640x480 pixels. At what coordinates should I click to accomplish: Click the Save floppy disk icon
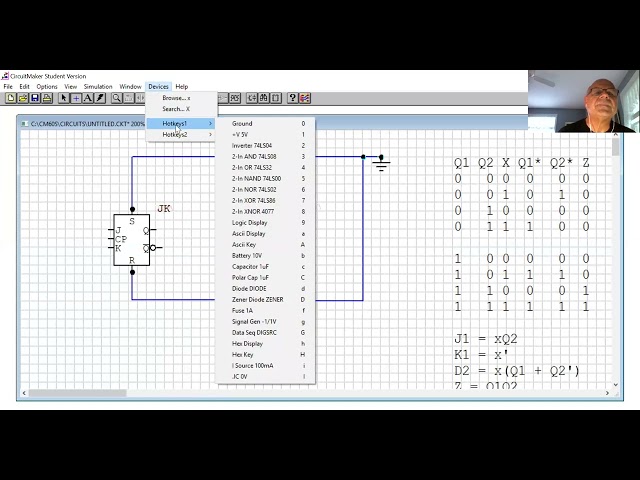point(35,98)
